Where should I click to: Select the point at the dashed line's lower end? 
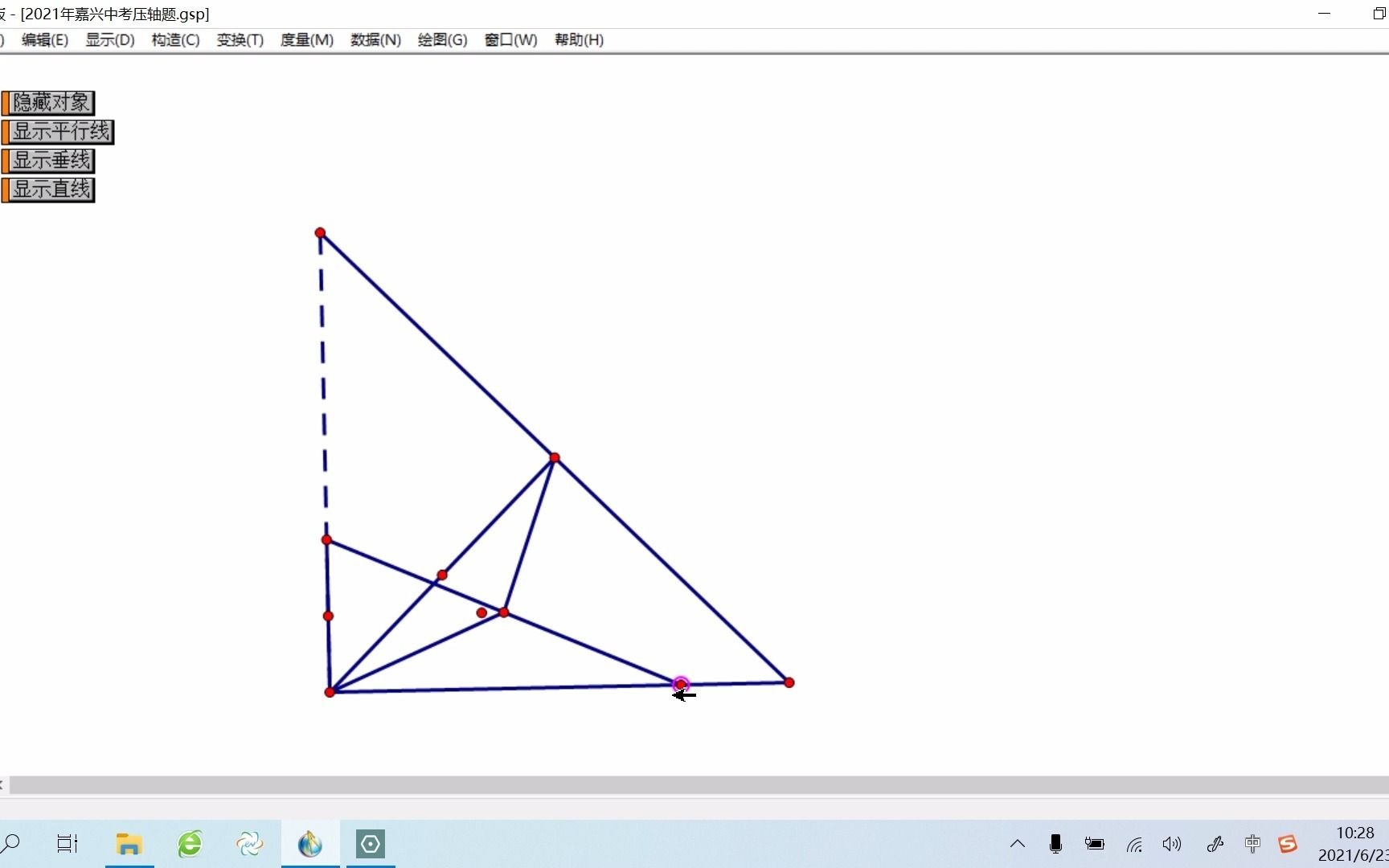tap(326, 540)
